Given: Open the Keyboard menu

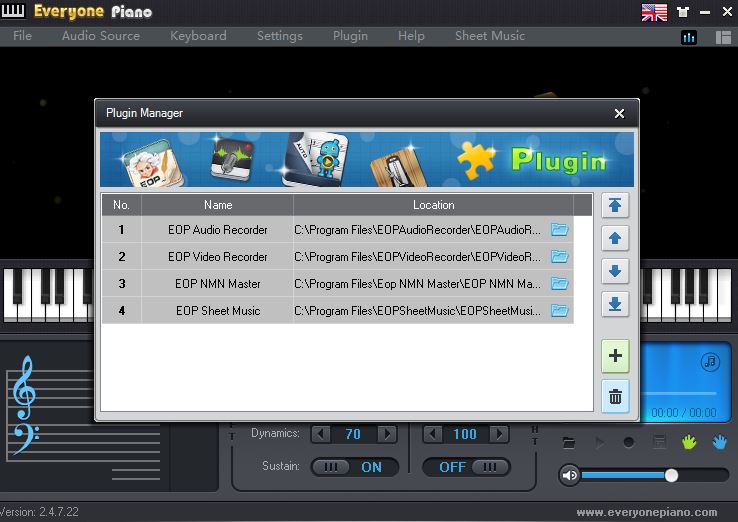Looking at the screenshot, I should [198, 36].
